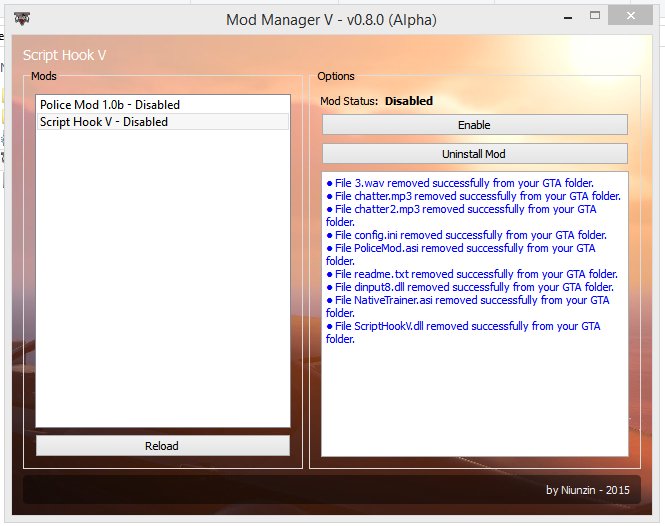This screenshot has width=665, height=526.
Task: Click the log line about NativeTrainer.asi removed
Action: (468, 306)
